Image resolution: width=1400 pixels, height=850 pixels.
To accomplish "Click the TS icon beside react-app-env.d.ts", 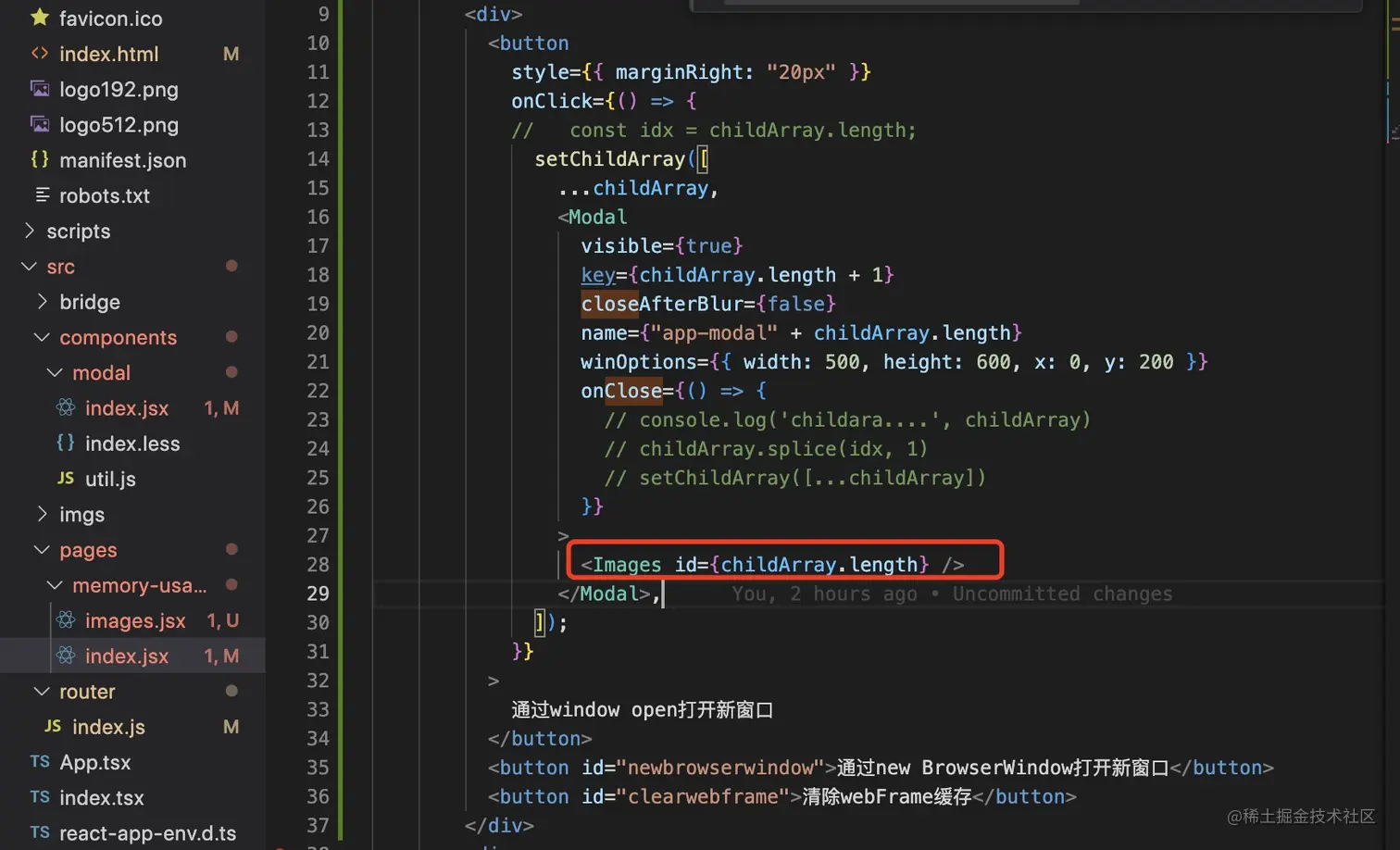I will (40, 832).
